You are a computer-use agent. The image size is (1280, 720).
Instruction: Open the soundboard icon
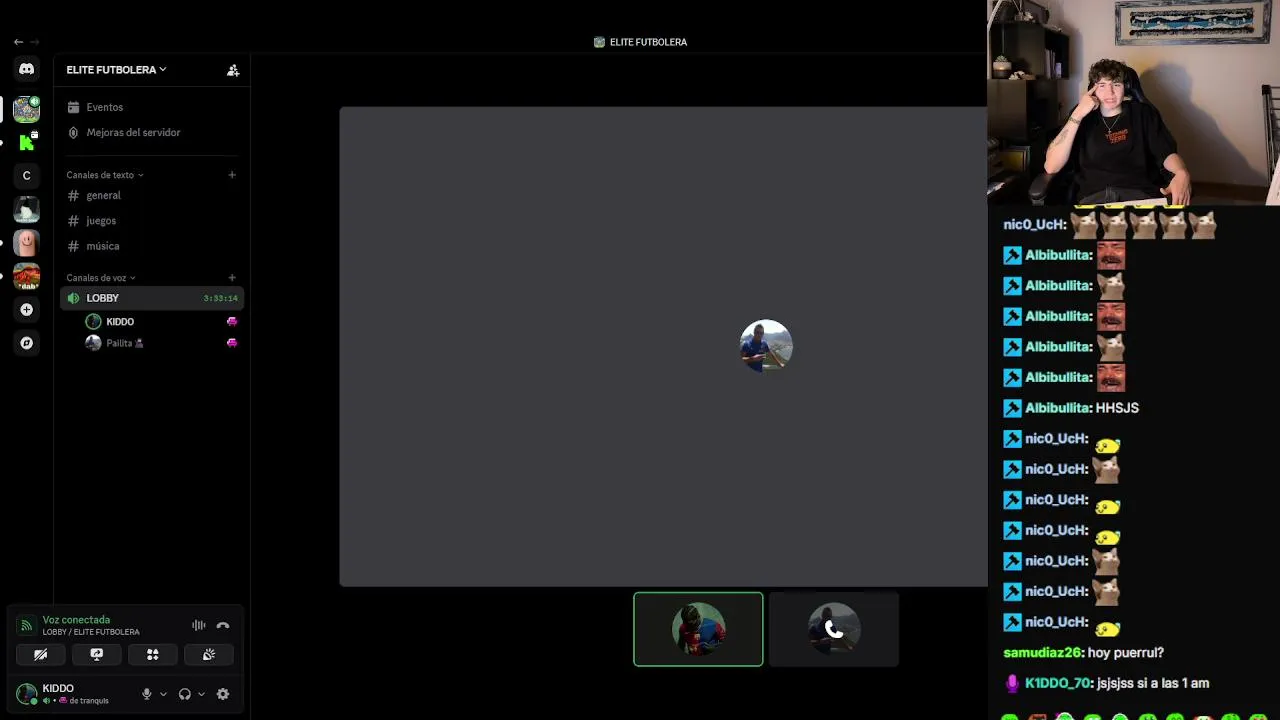coord(209,655)
